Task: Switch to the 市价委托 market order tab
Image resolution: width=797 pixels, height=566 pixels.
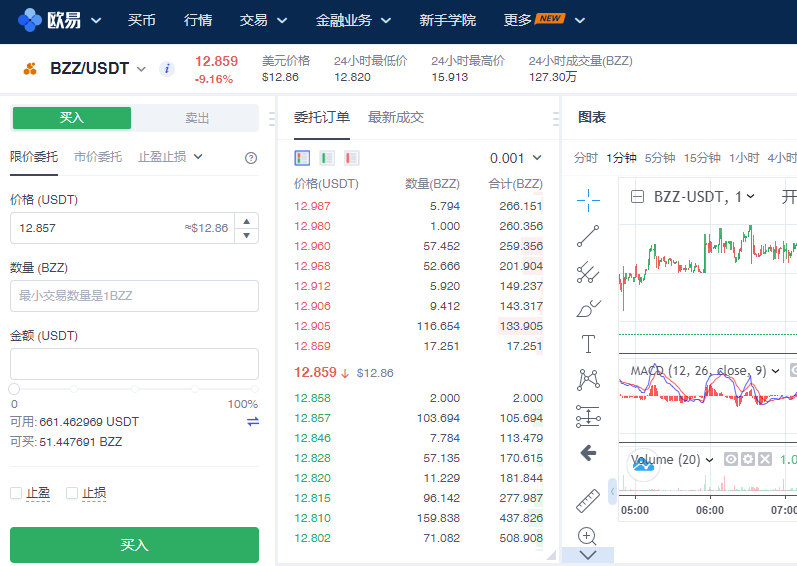Action: [98, 157]
